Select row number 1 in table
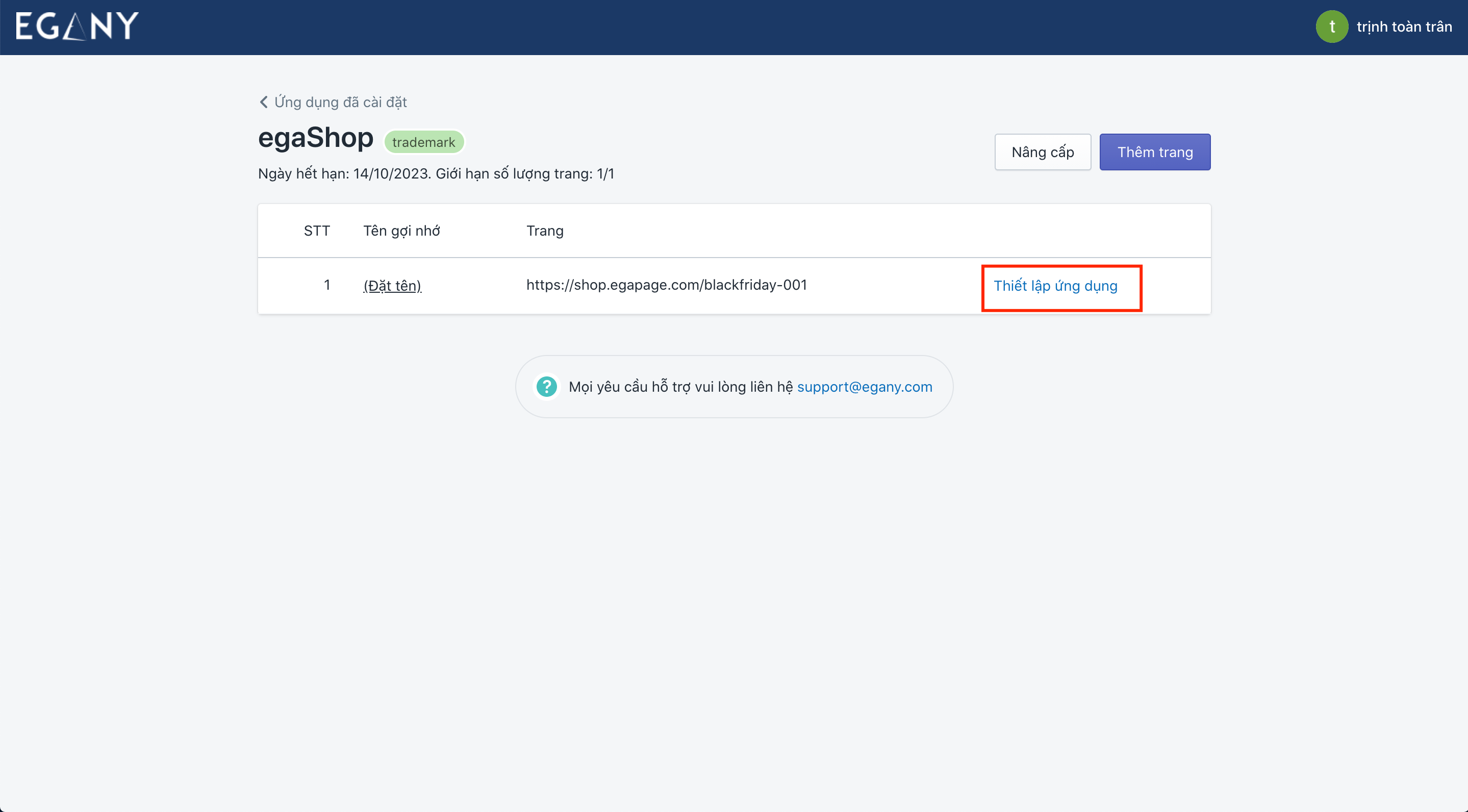This screenshot has width=1468, height=812. click(326, 285)
